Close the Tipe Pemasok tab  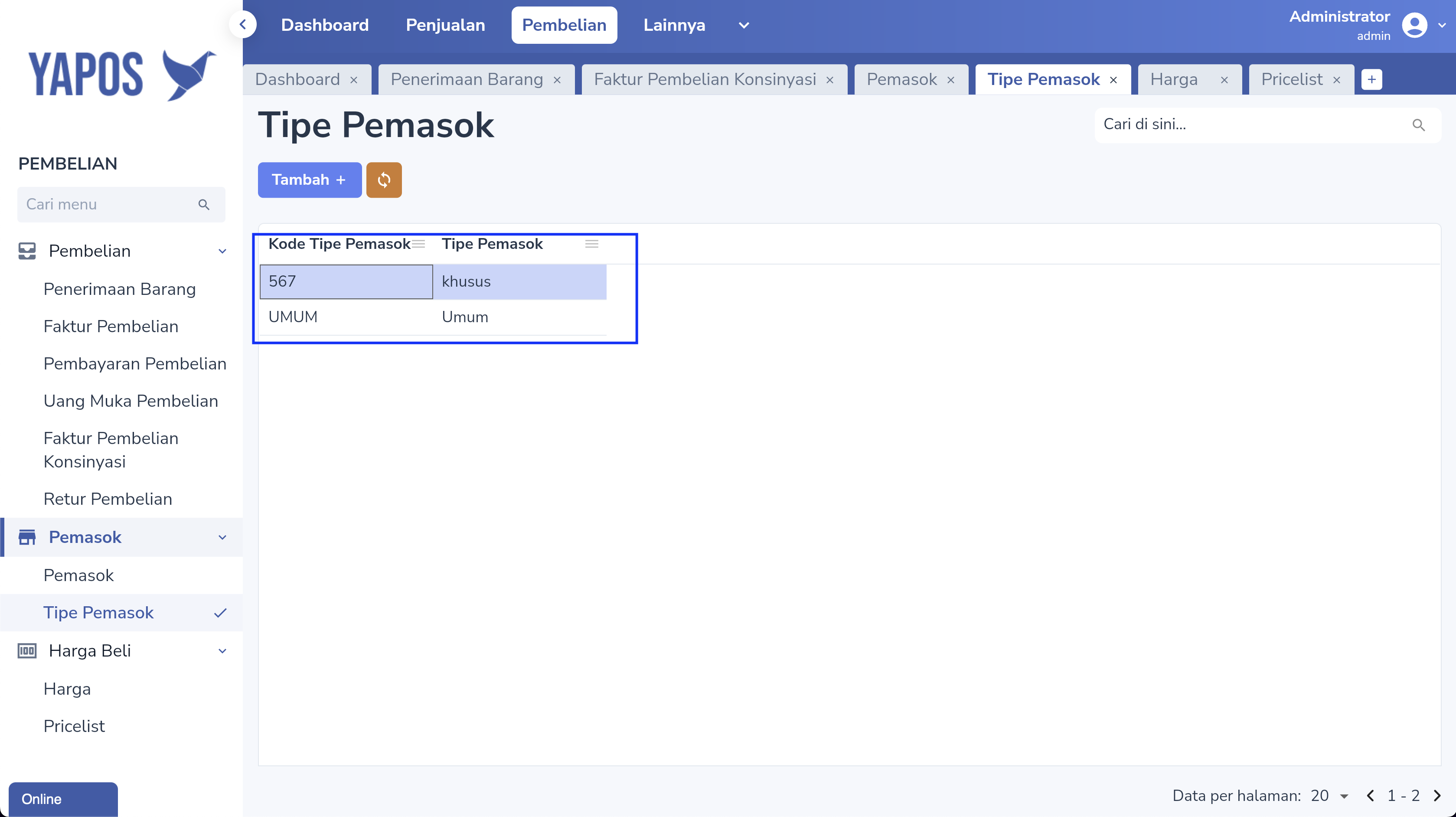1113,80
